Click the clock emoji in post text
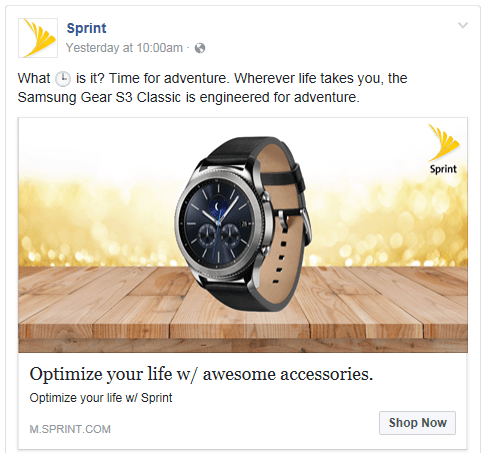The height and width of the screenshot is (453, 486). tap(63, 79)
